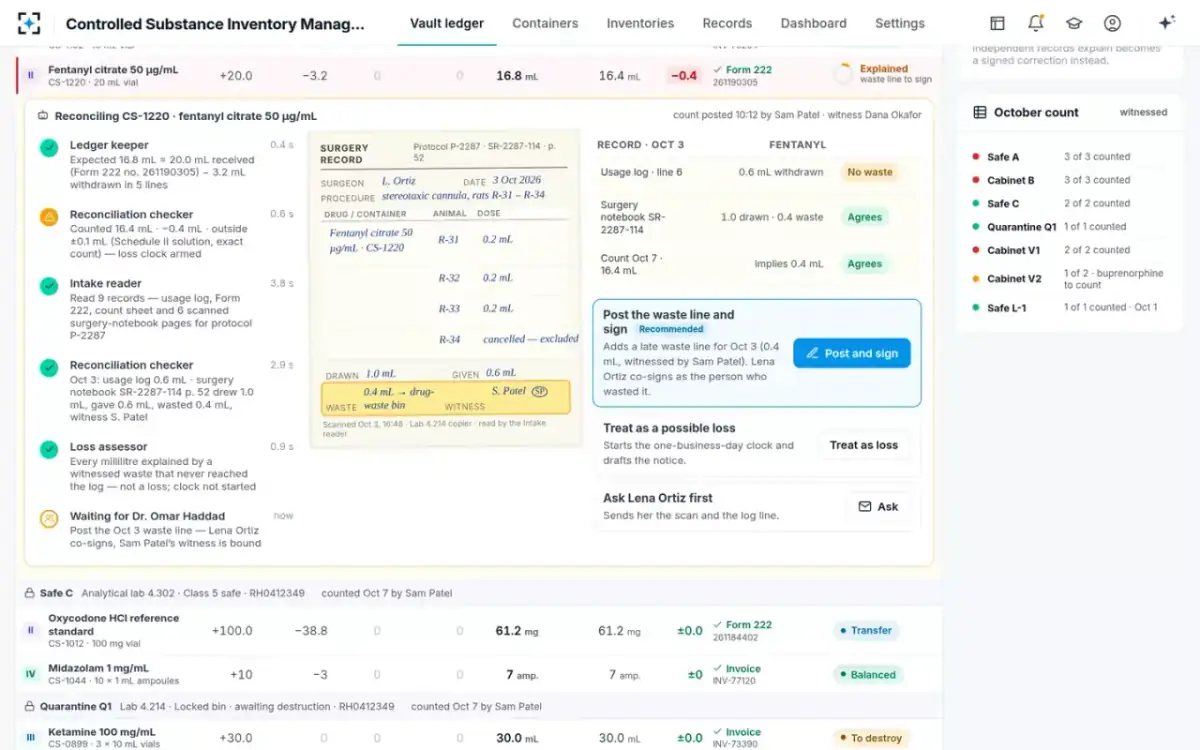The image size is (1200, 750).
Task: Click the Treat as loss button
Action: 864,445
